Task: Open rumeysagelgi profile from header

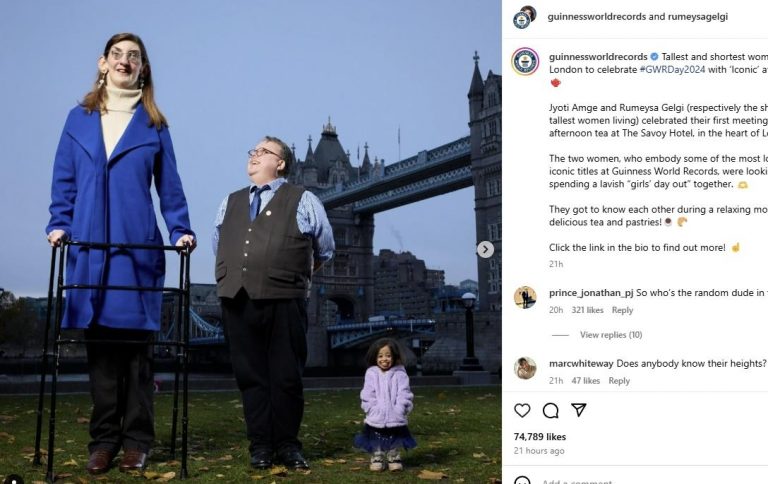Action: [697, 17]
